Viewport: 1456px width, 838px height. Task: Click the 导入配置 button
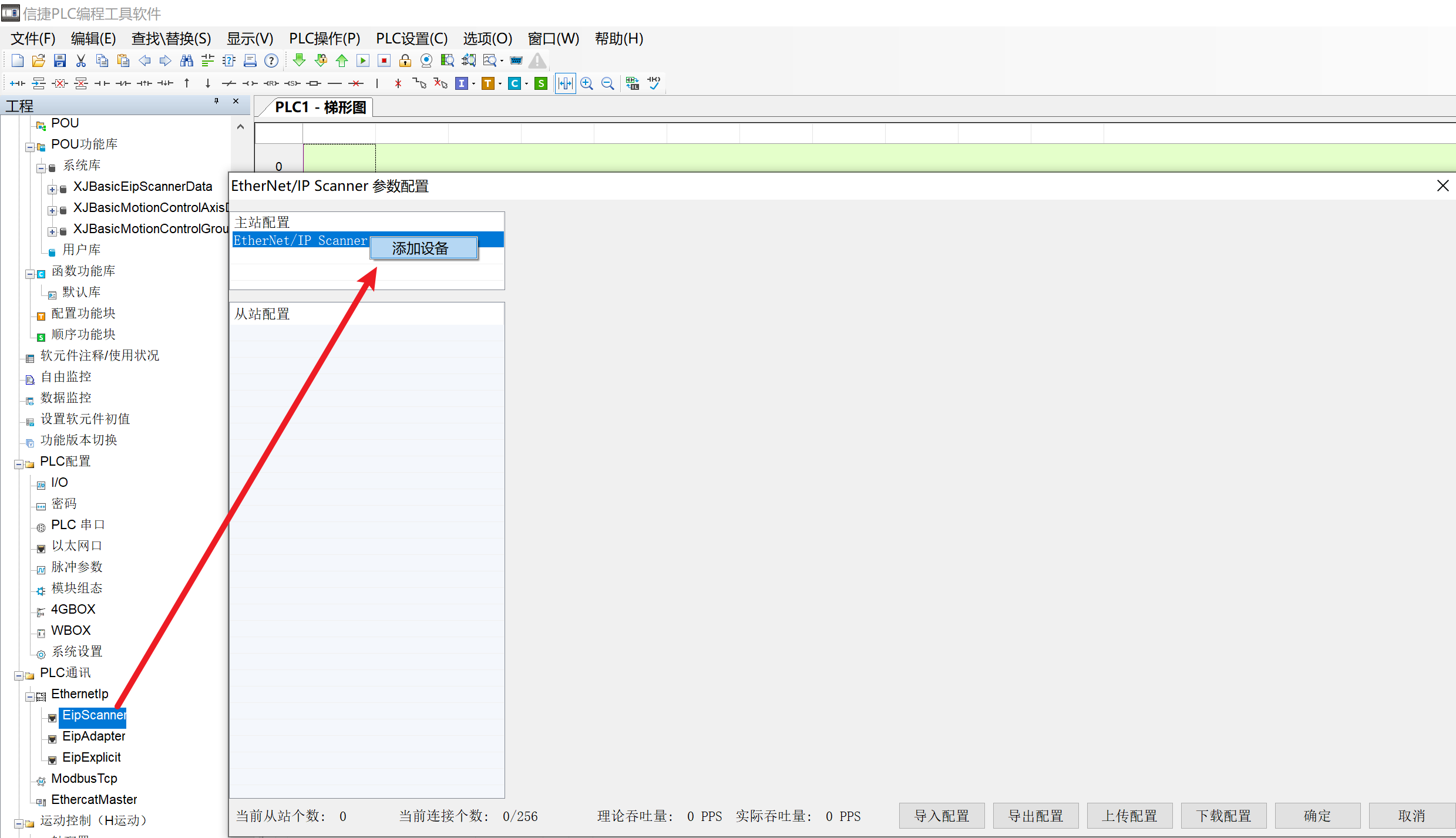(x=941, y=816)
